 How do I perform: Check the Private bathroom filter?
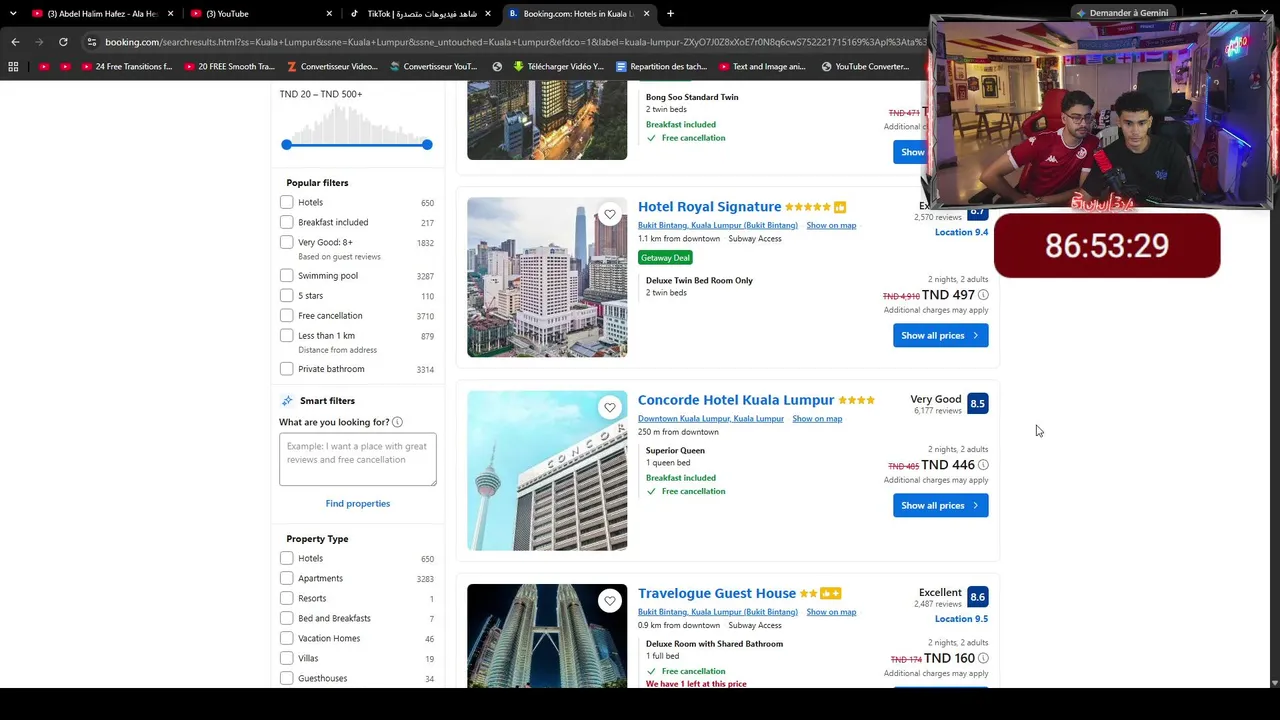[x=287, y=369]
